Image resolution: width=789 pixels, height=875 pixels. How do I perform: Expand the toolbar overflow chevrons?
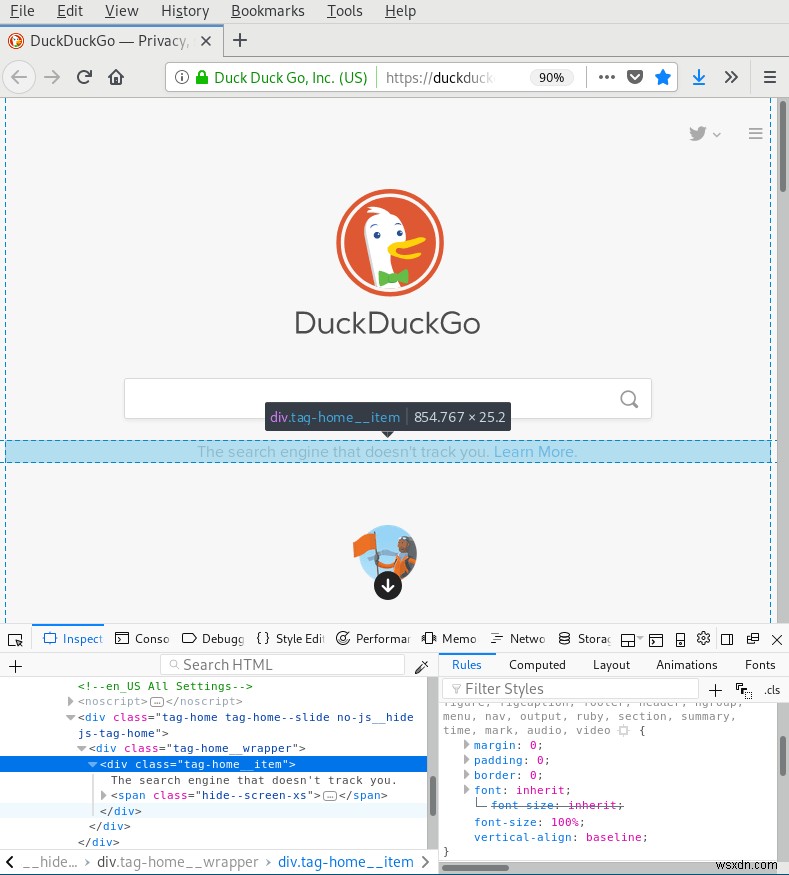pyautogui.click(x=731, y=77)
